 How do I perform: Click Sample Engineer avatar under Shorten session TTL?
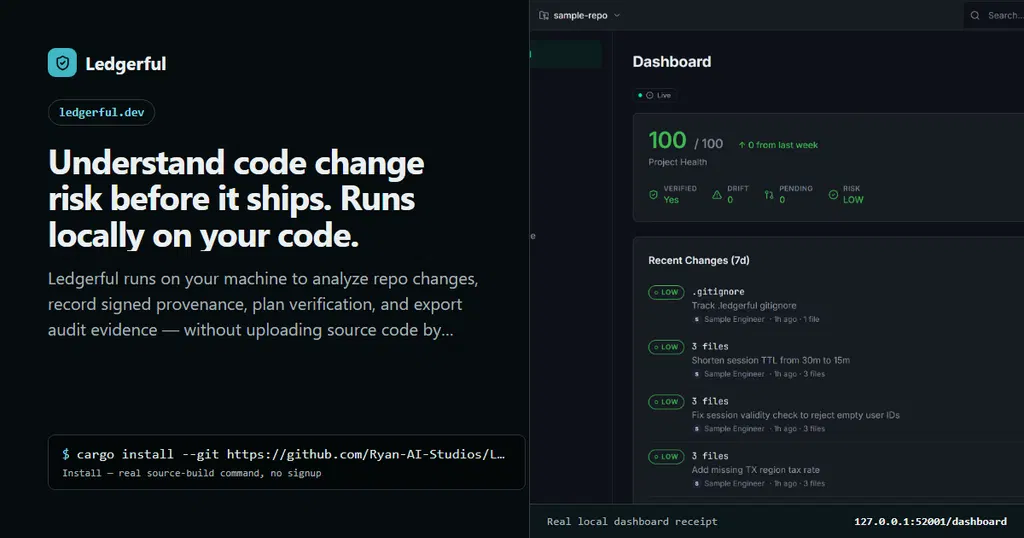(x=696, y=374)
